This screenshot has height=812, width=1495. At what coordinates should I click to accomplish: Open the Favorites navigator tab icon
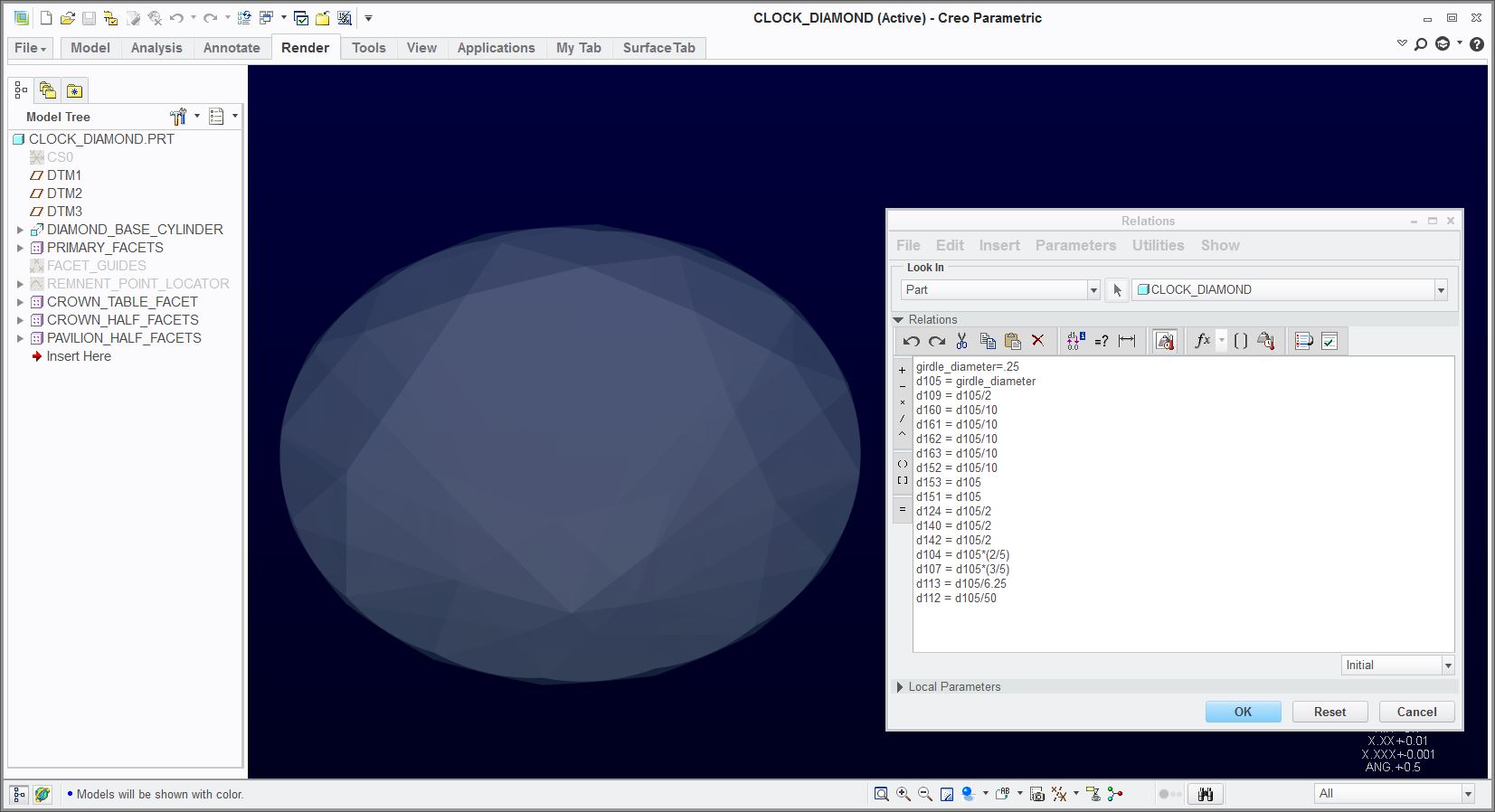75,90
